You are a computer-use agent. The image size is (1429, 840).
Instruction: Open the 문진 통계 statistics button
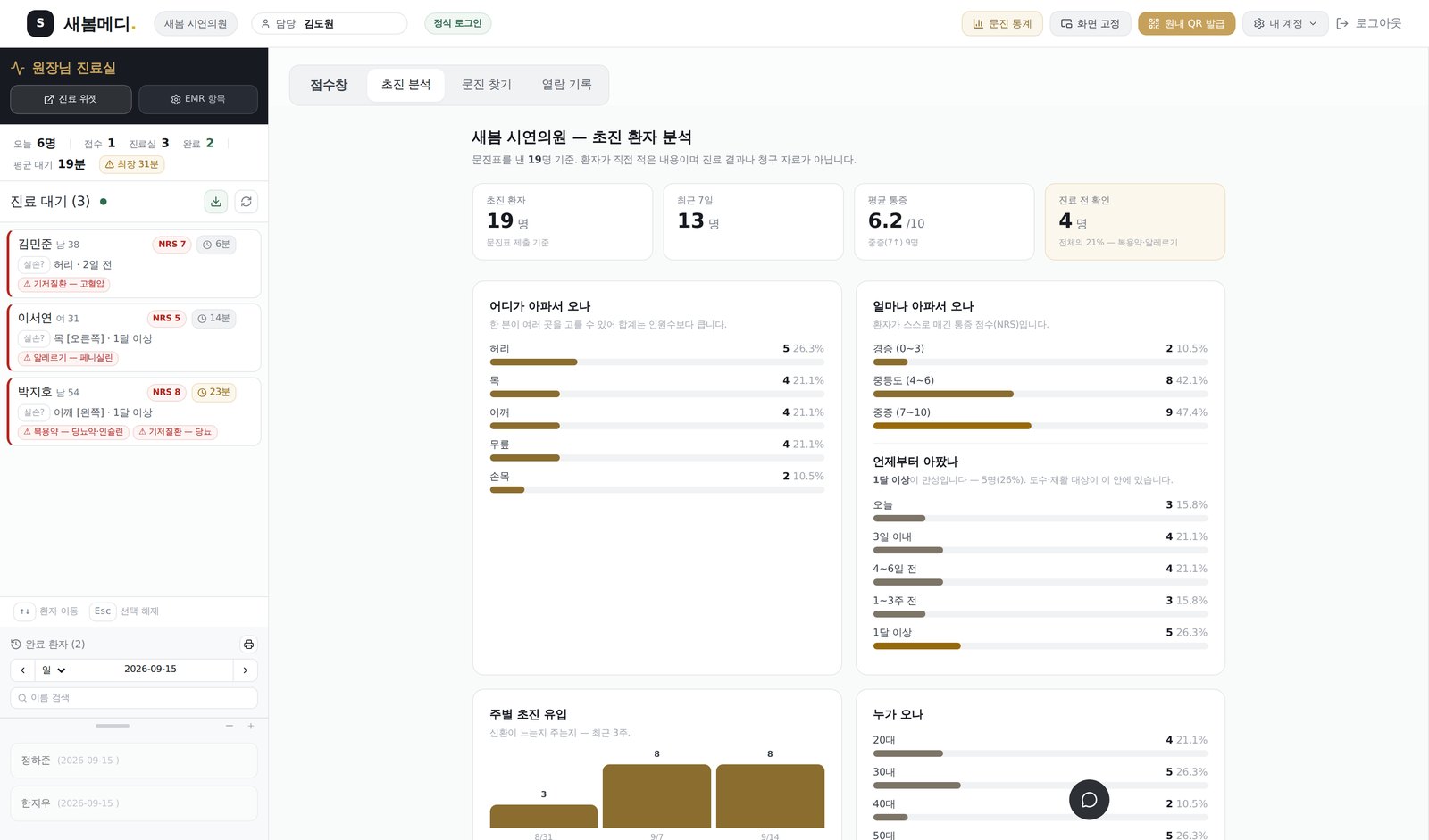click(1002, 24)
